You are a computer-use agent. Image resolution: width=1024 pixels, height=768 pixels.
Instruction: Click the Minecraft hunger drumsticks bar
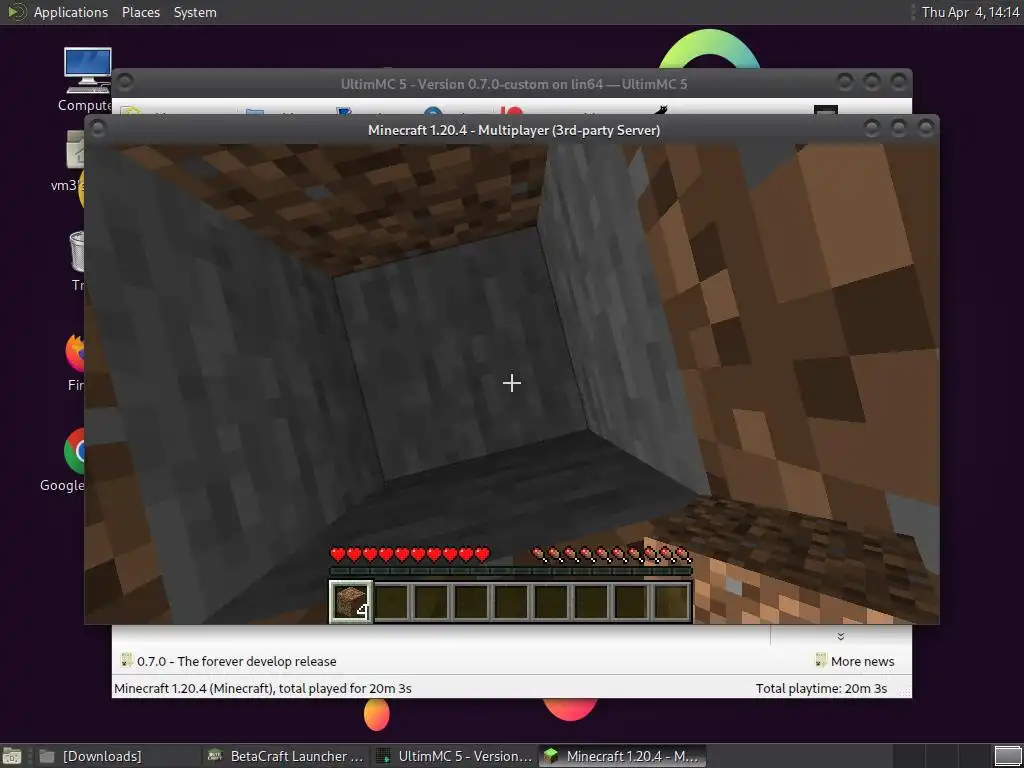coord(611,555)
